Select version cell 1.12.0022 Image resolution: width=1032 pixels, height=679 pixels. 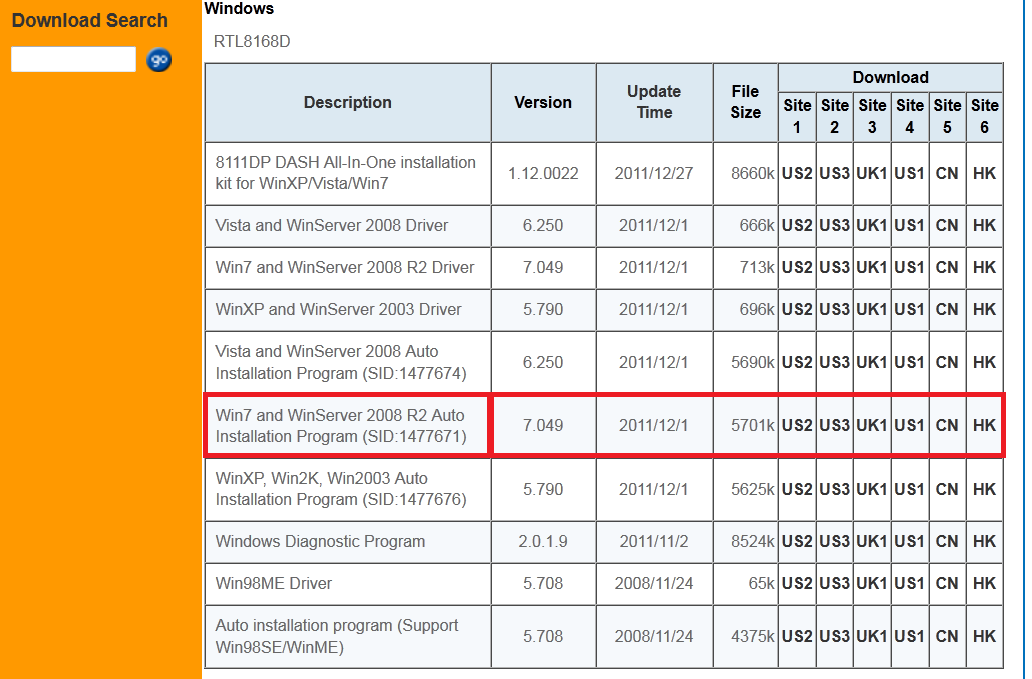pyautogui.click(x=543, y=174)
